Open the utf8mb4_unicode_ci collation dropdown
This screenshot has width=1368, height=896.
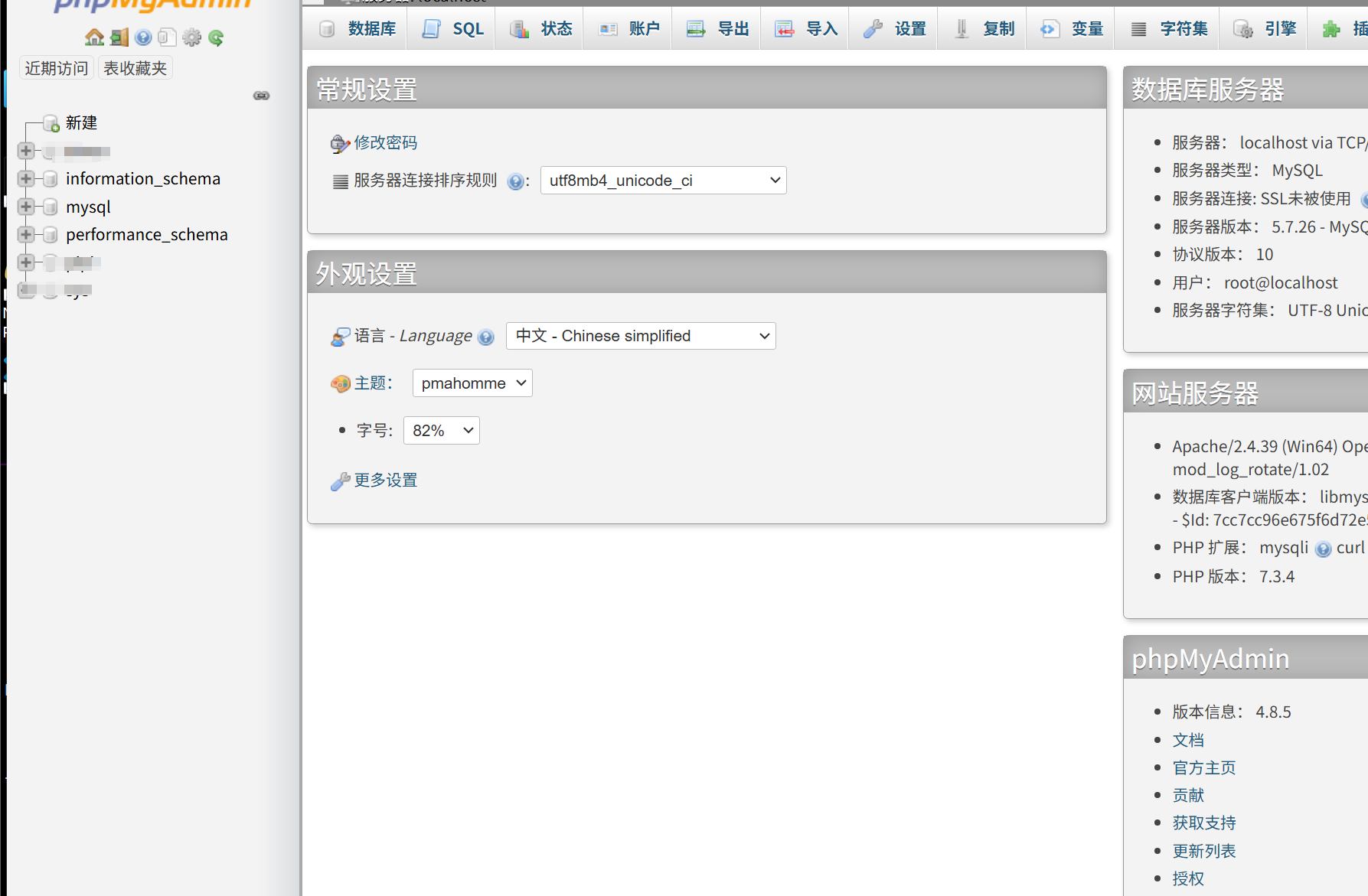point(663,181)
